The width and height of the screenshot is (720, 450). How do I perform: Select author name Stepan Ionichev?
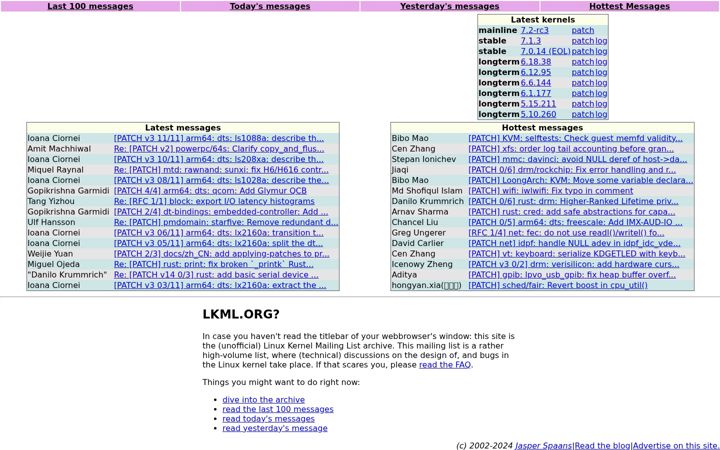[x=424, y=159]
